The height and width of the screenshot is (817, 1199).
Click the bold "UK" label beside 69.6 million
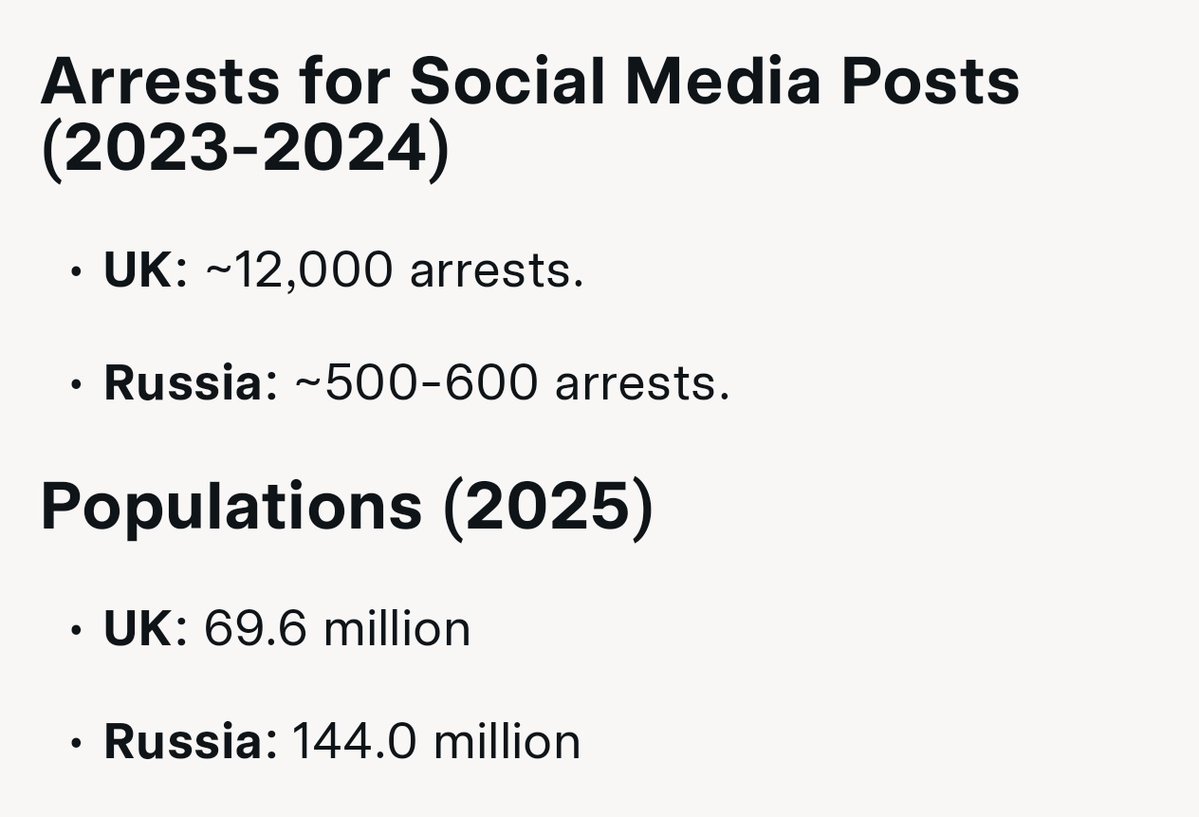click(x=138, y=629)
